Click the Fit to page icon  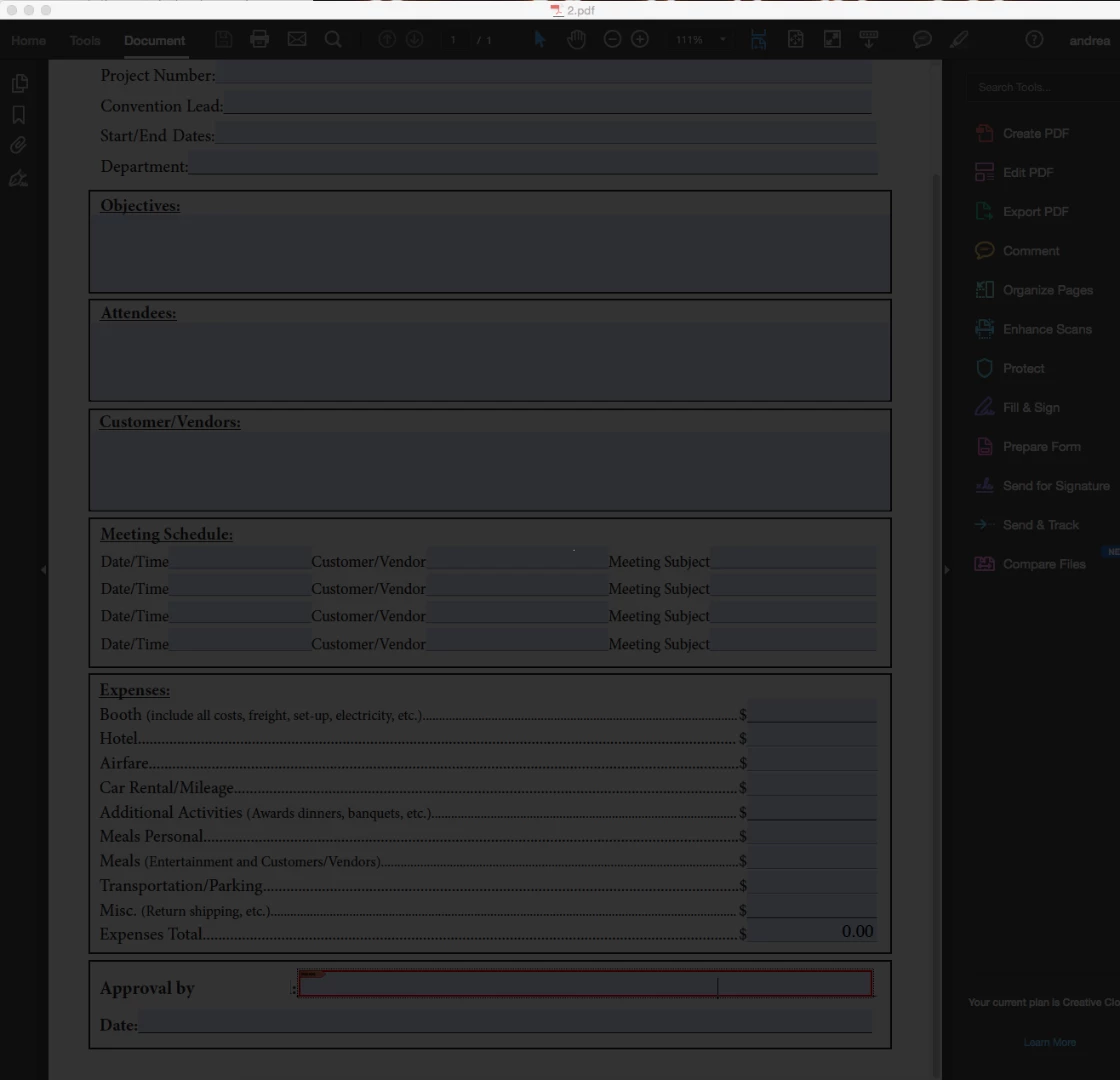click(x=795, y=39)
